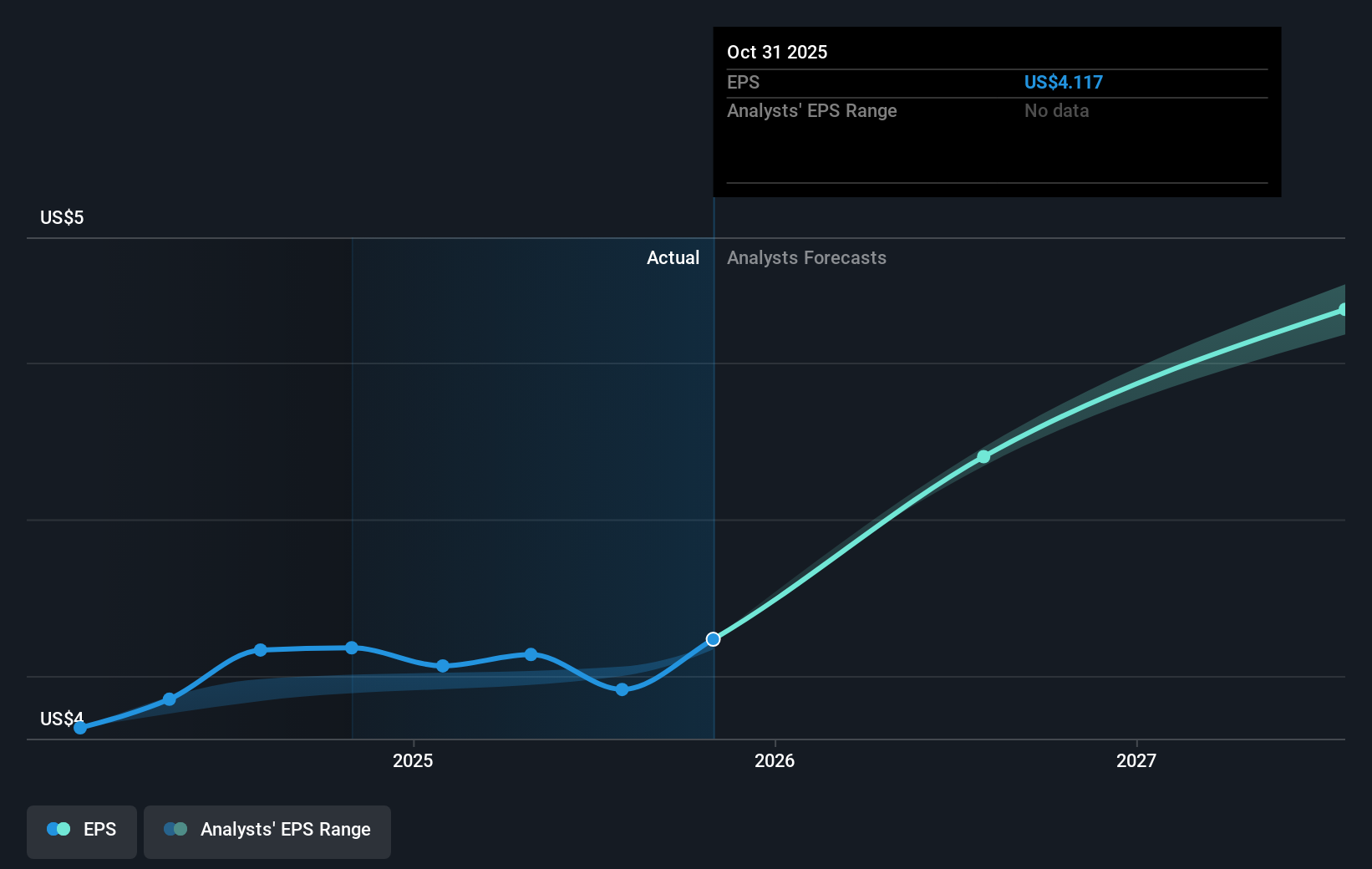
Task: Select the Oct 31 2025 highlighted EPS data point
Action: point(713,639)
